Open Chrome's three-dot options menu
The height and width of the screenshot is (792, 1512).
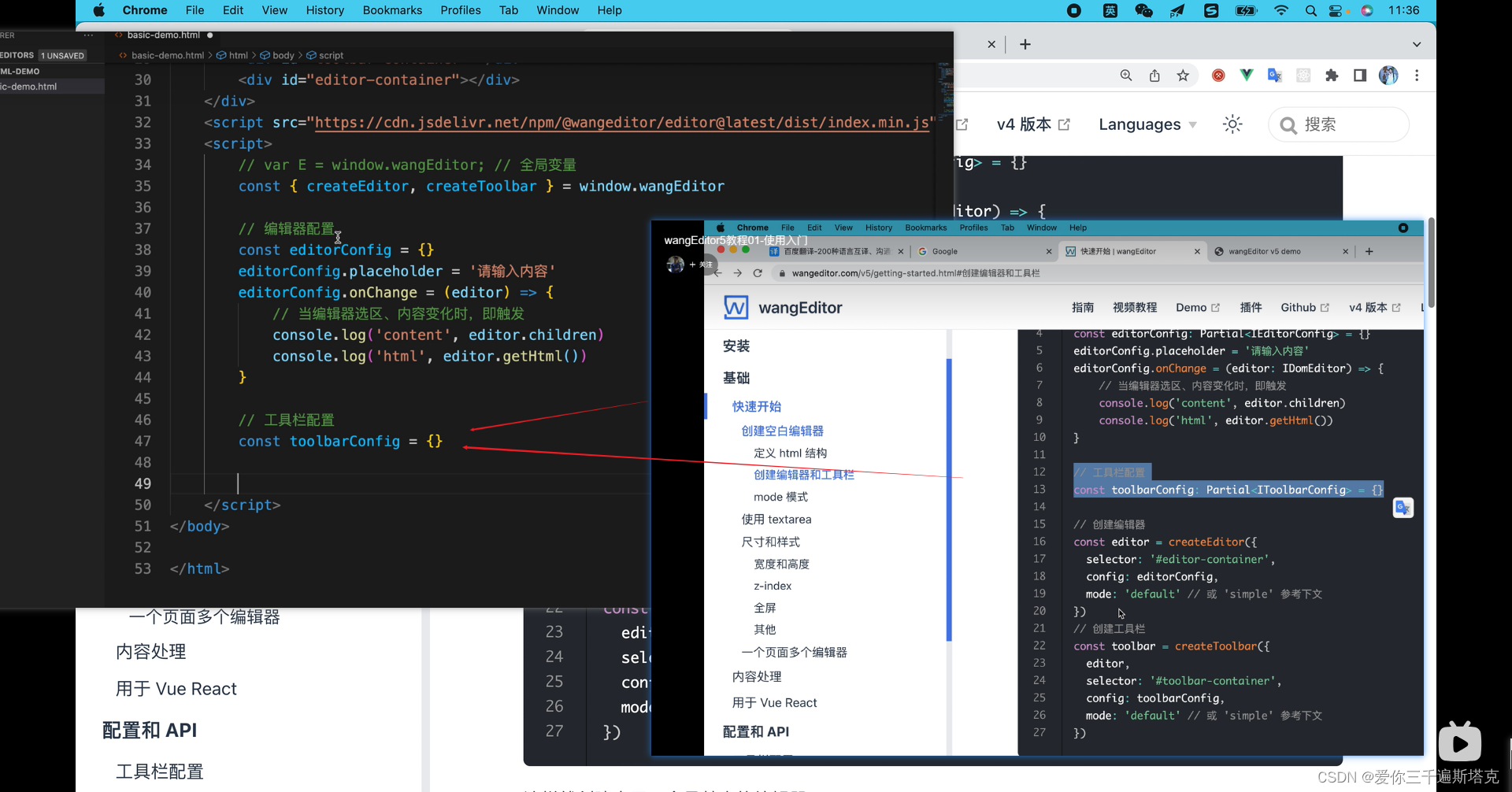click(x=1417, y=75)
